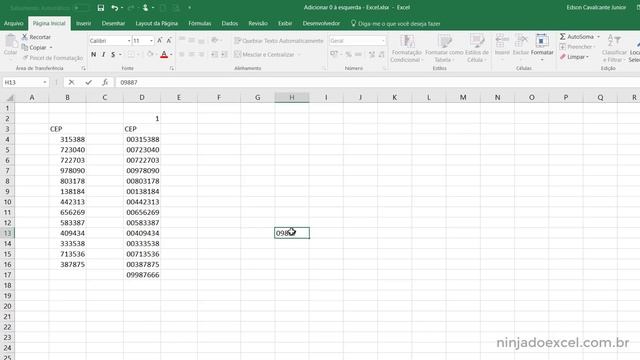Toggle bold N formatting
The height and width of the screenshot is (360, 640).
tap(93, 54)
